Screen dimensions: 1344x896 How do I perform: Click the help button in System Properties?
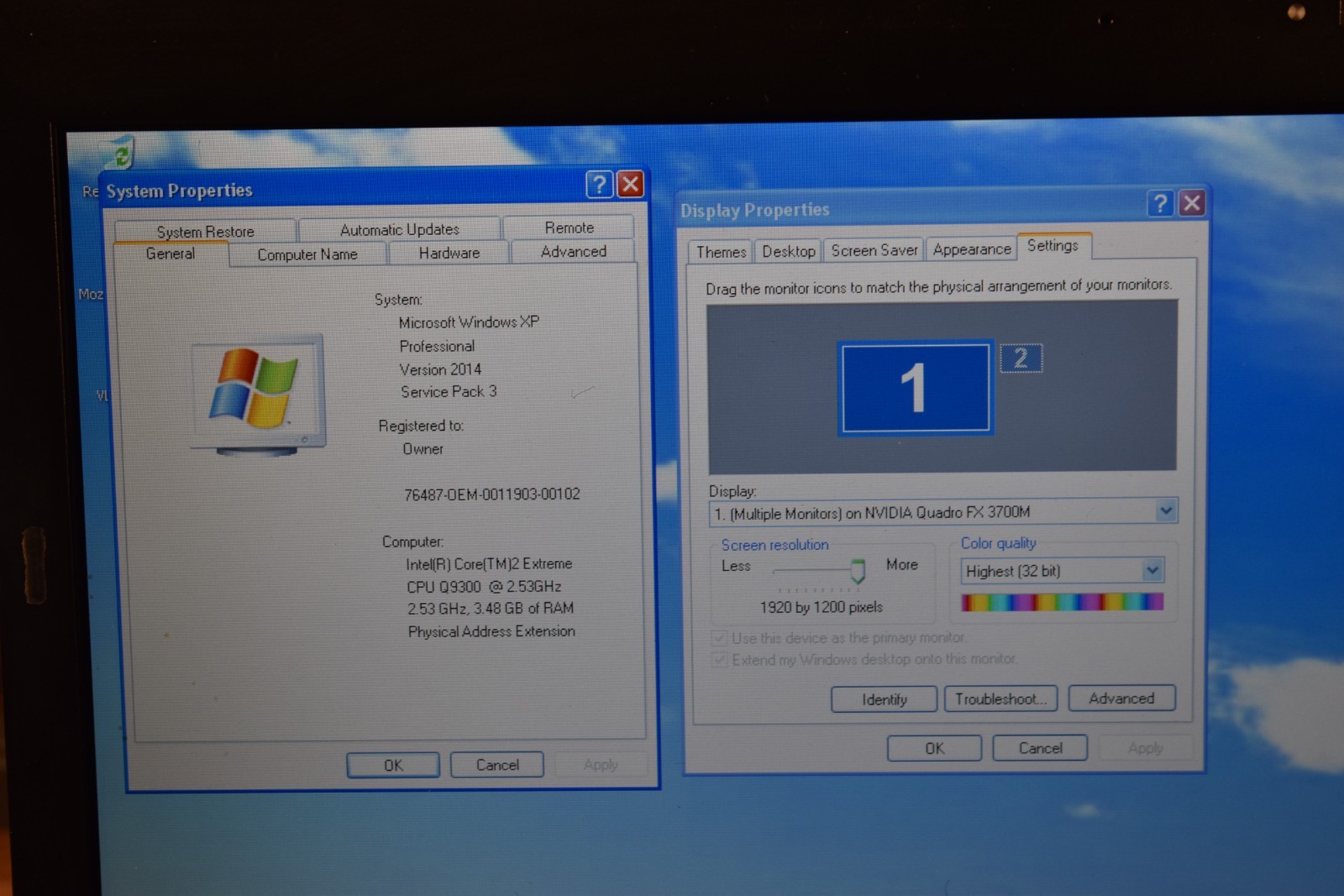[599, 184]
